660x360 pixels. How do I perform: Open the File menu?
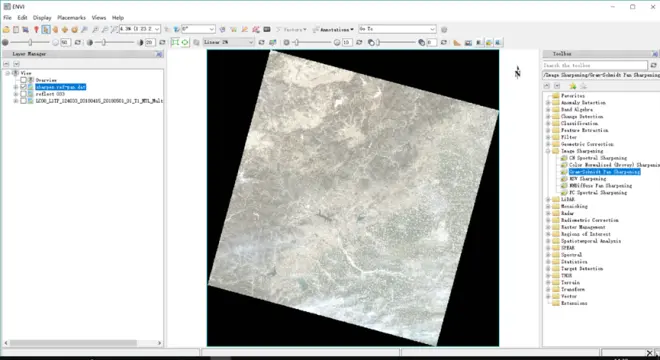tap(7, 18)
